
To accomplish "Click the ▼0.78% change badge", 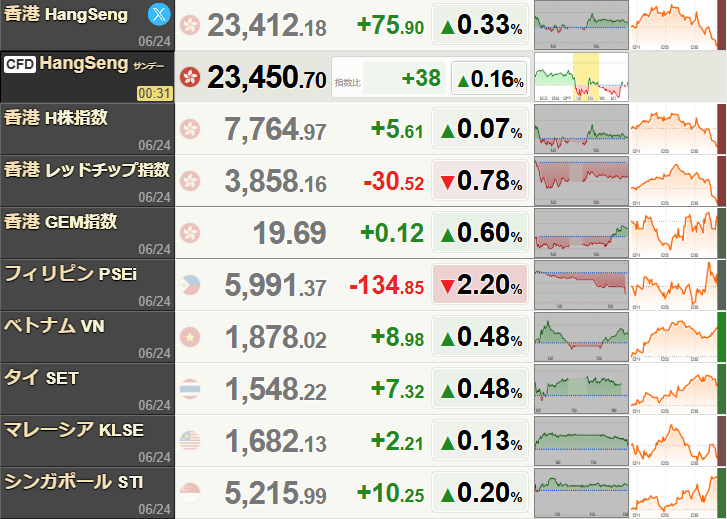I will pos(480,180).
